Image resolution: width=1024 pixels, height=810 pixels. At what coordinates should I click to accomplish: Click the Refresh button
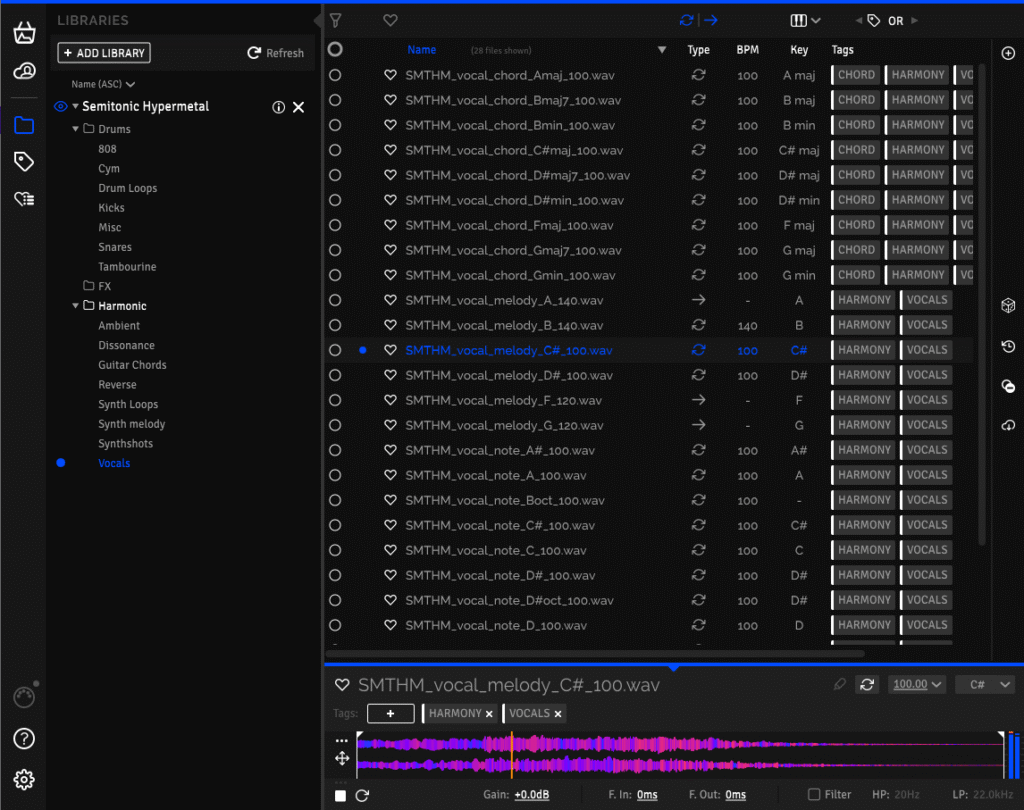click(x=276, y=53)
